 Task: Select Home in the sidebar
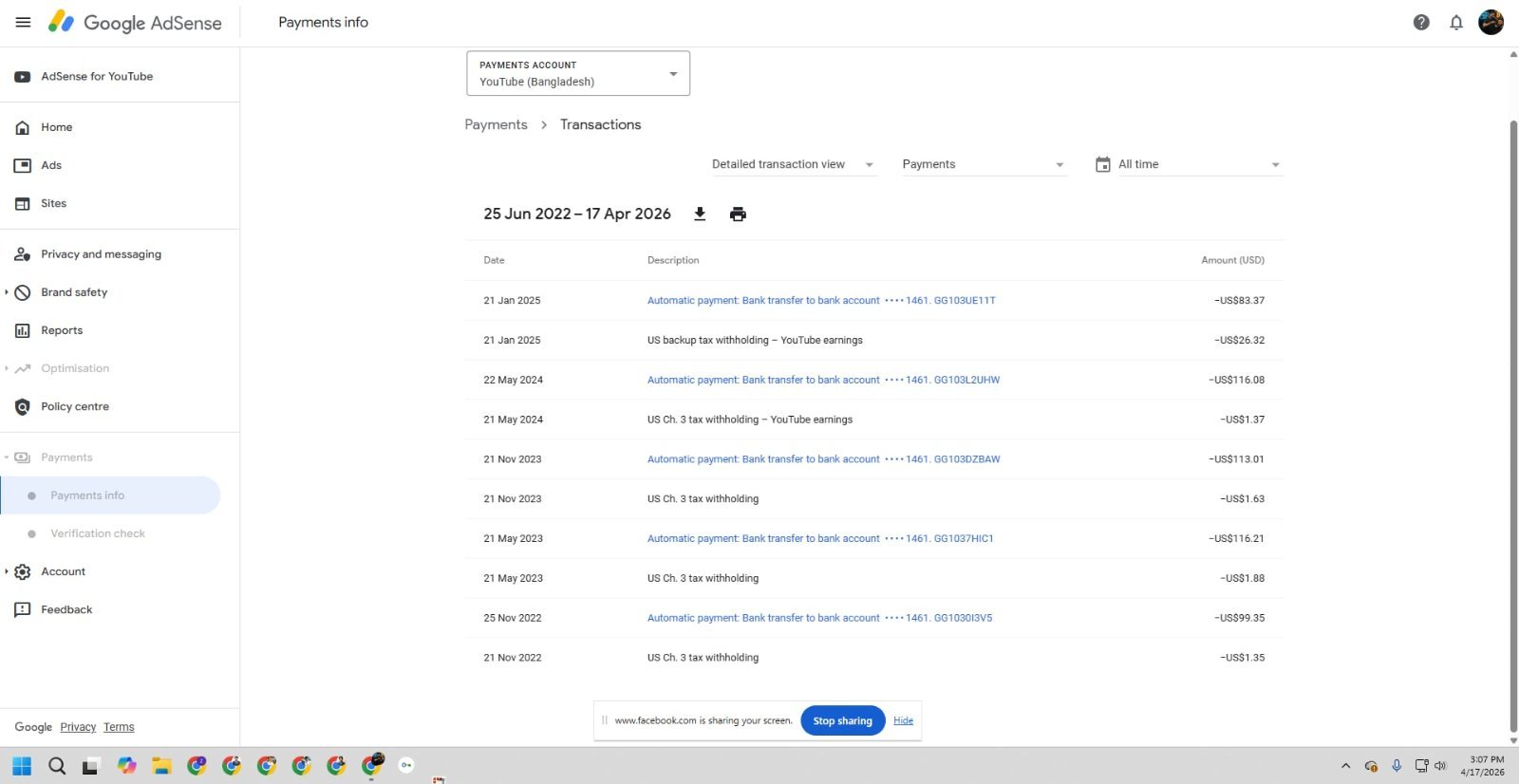(x=57, y=127)
